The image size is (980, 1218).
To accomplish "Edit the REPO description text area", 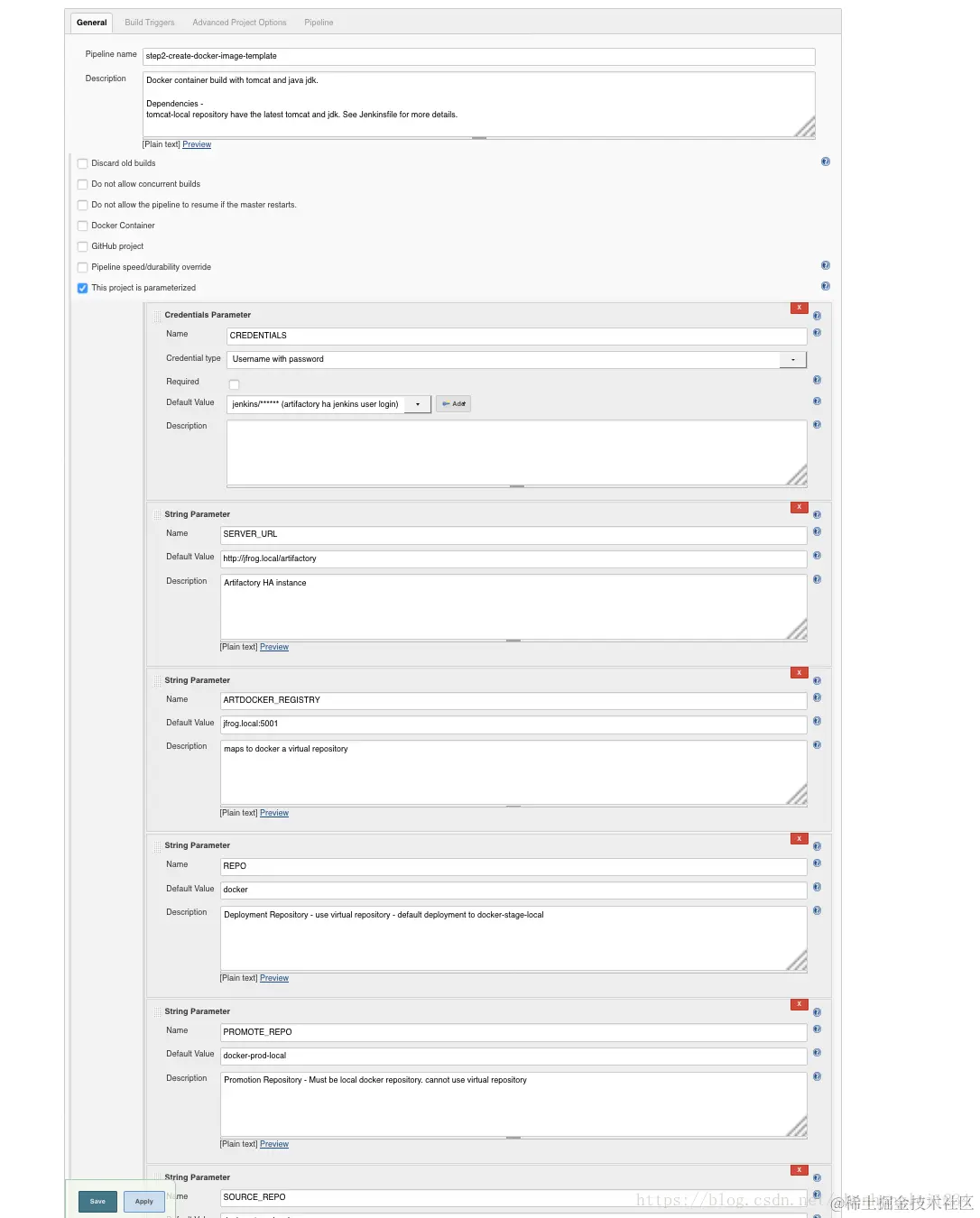I will (x=513, y=938).
